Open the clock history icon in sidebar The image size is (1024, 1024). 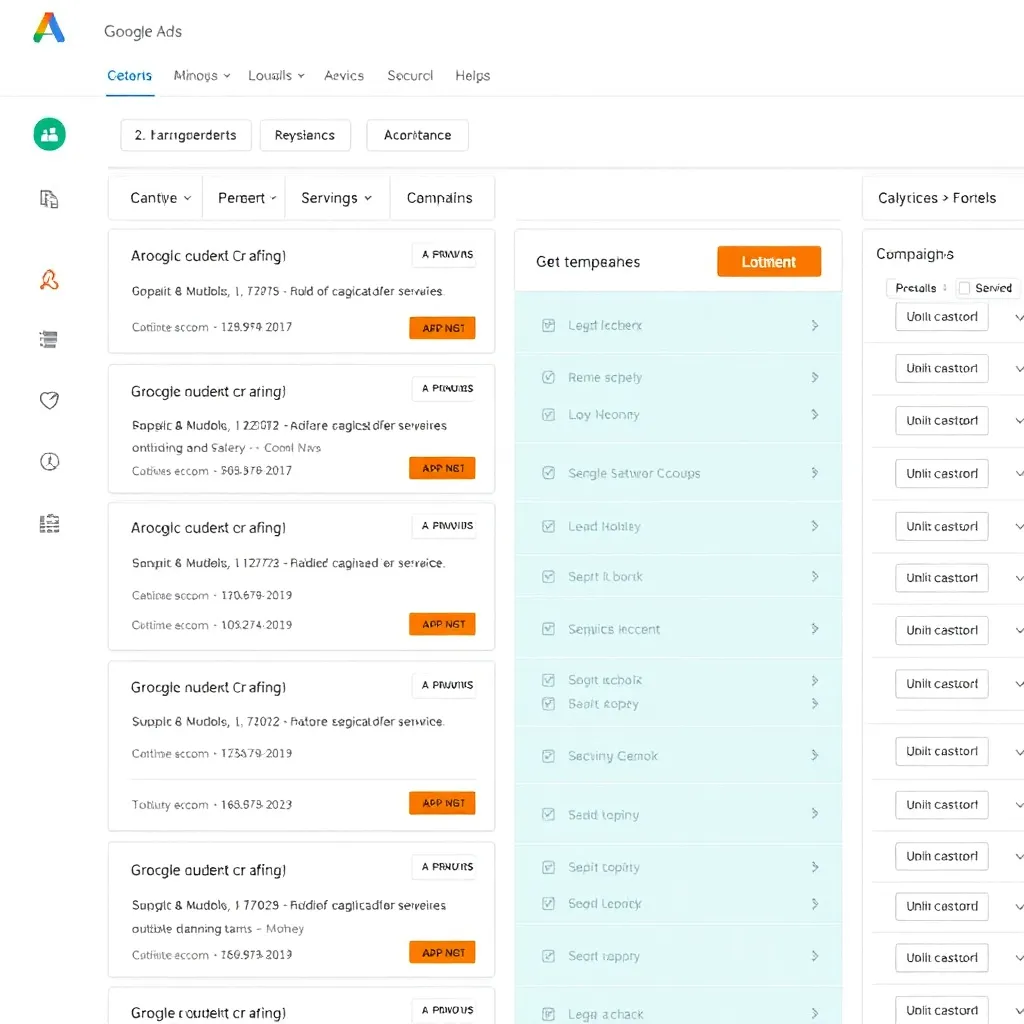coord(48,461)
